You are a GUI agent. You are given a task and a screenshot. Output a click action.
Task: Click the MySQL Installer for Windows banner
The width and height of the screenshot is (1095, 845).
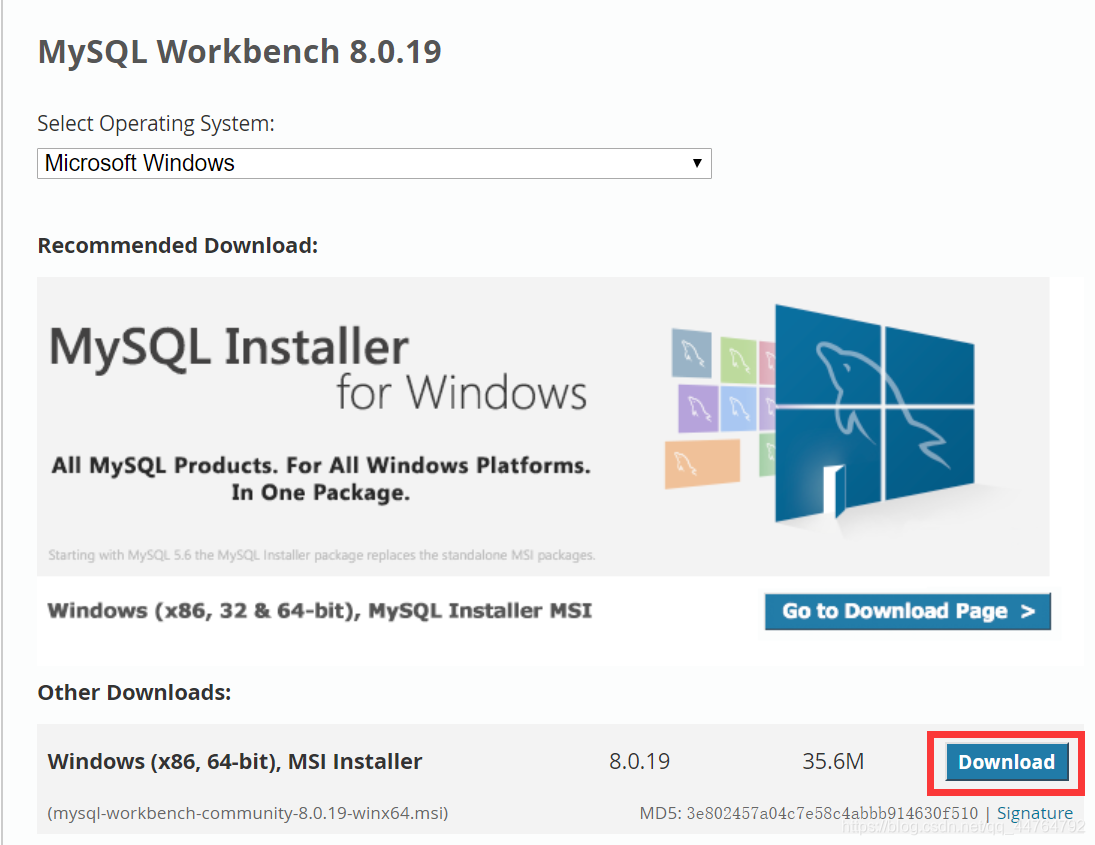tap(543, 426)
